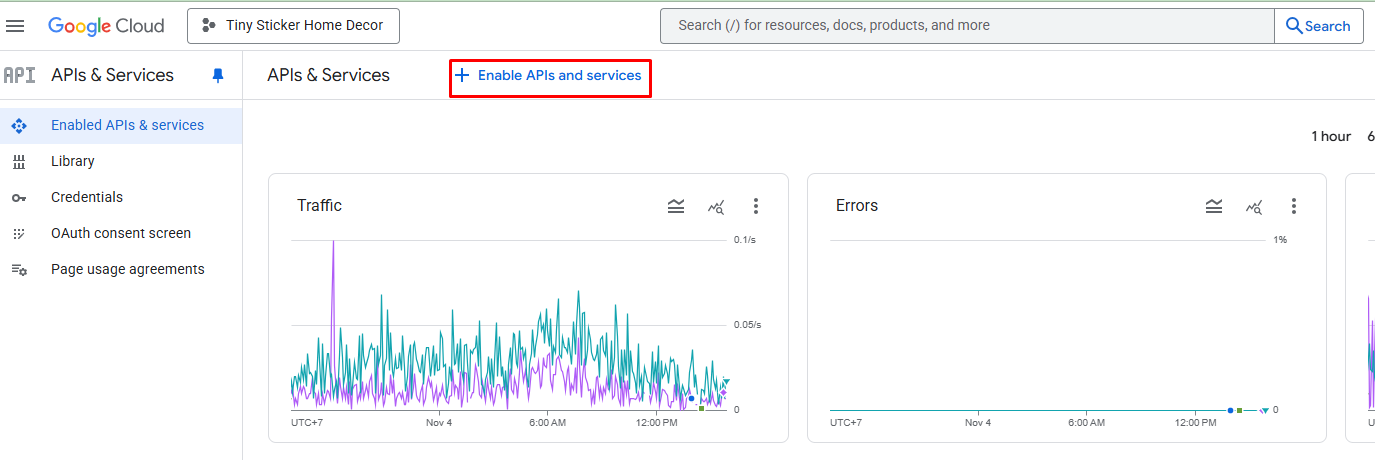Click the Credentials key icon
This screenshot has height=460, width=1375.
(x=19, y=198)
